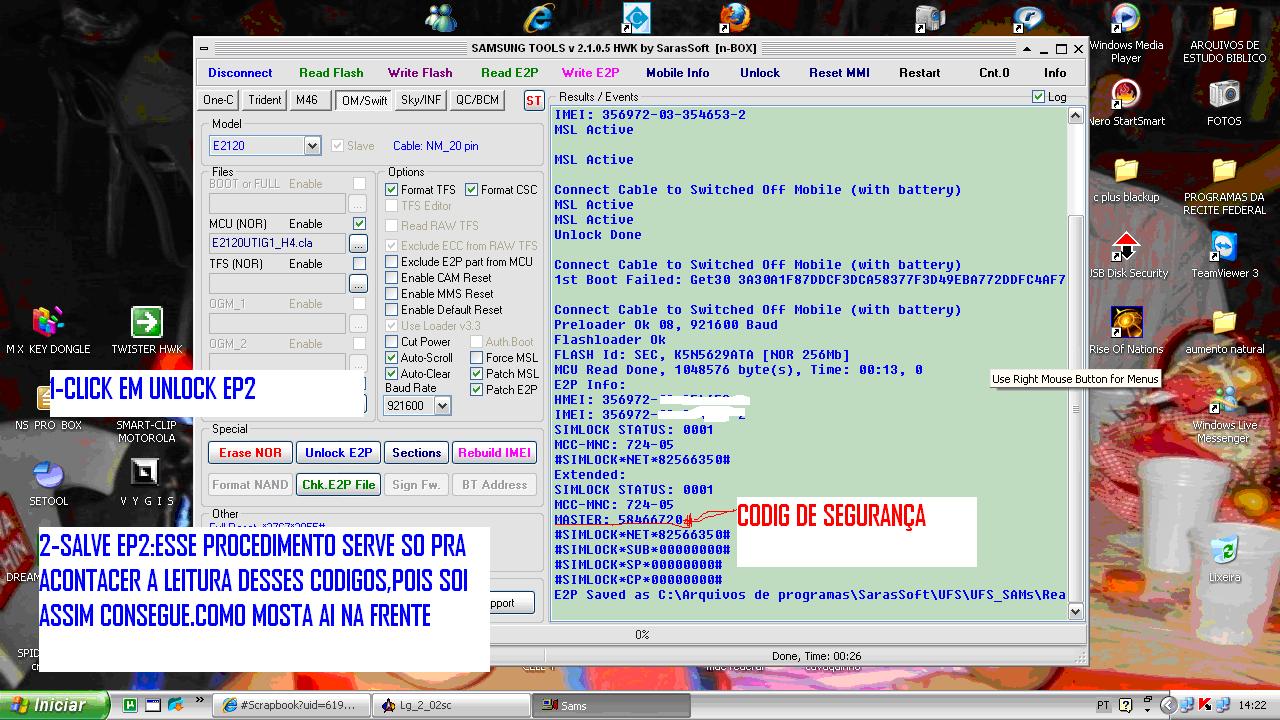Expand the Model dropdown showing E2120
The image size is (1280, 720).
click(x=312, y=146)
